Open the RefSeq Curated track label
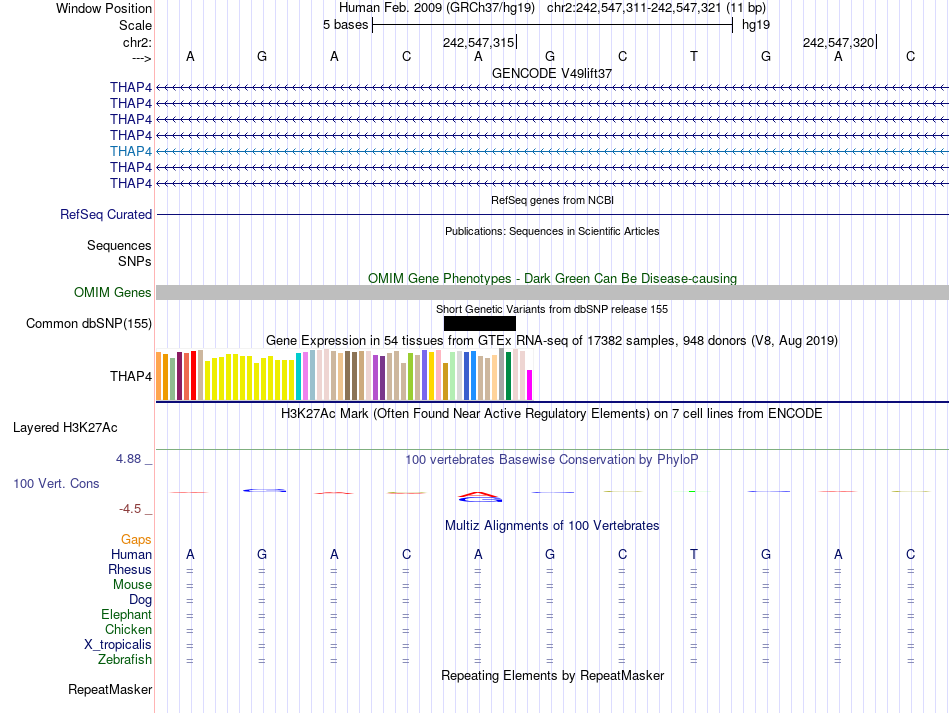 click(106, 214)
